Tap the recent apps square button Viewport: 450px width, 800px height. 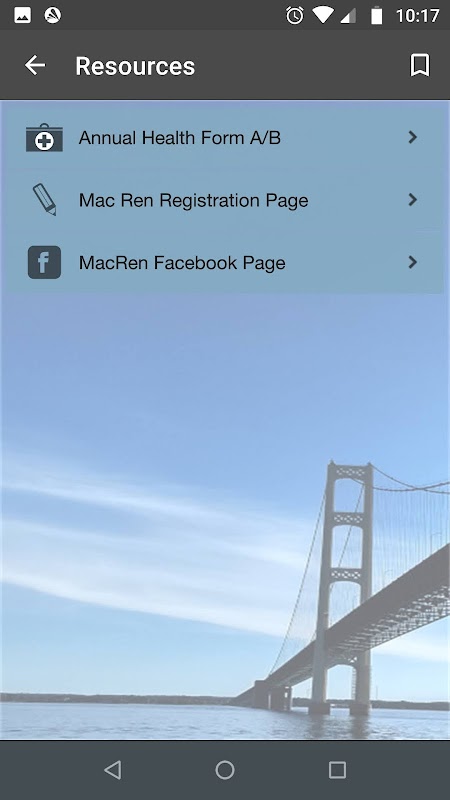tap(337, 770)
